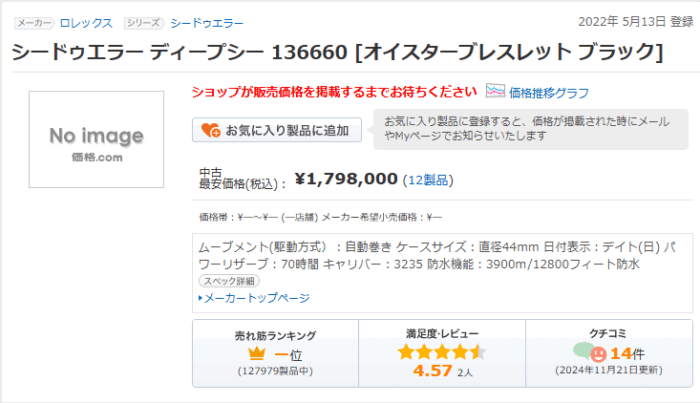Click the speech bubble クチコミ icon
Viewport: 700px width, 403px height.
589,352
